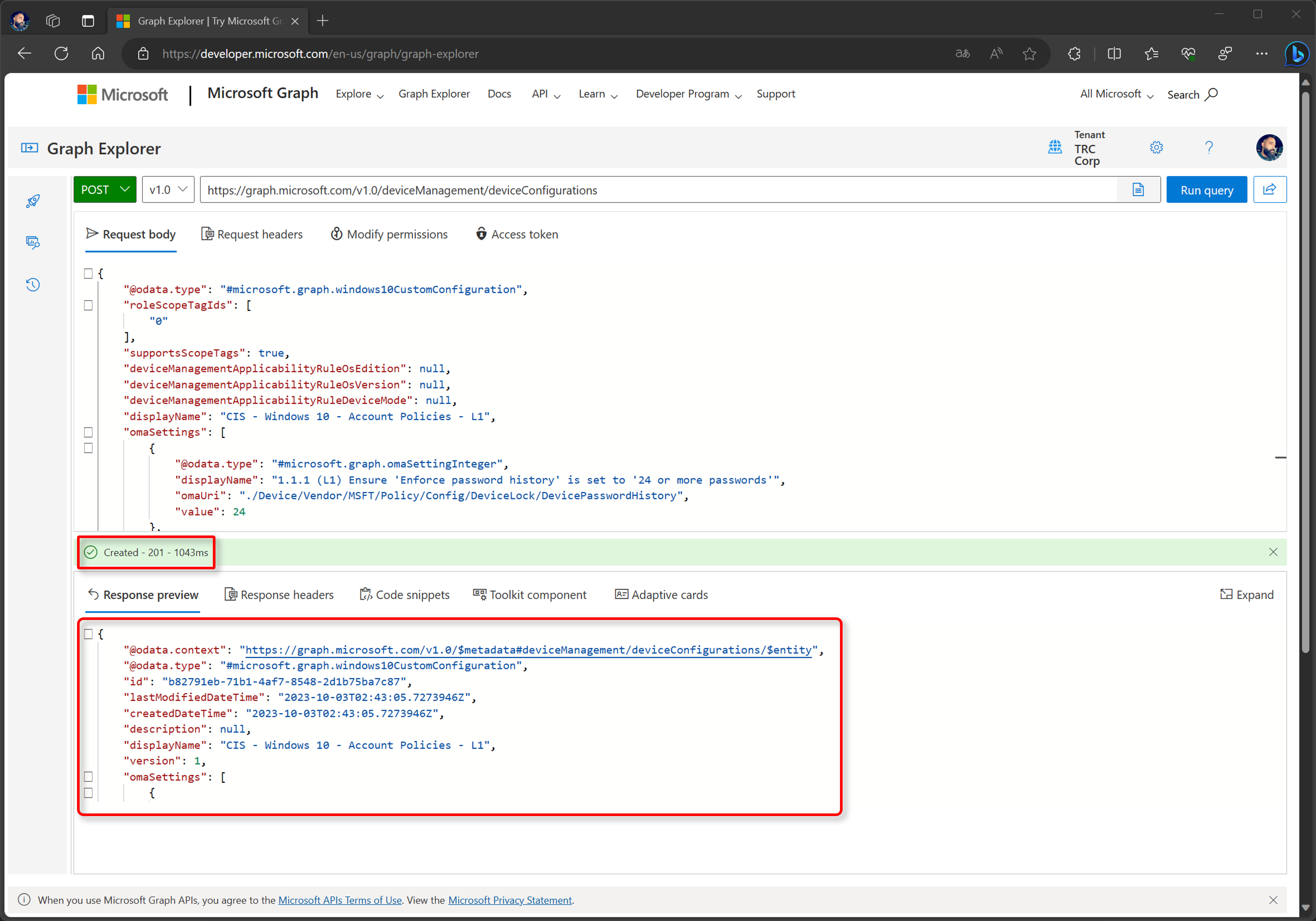
Task: Expand the All Microsoft menu
Action: pos(1117,94)
